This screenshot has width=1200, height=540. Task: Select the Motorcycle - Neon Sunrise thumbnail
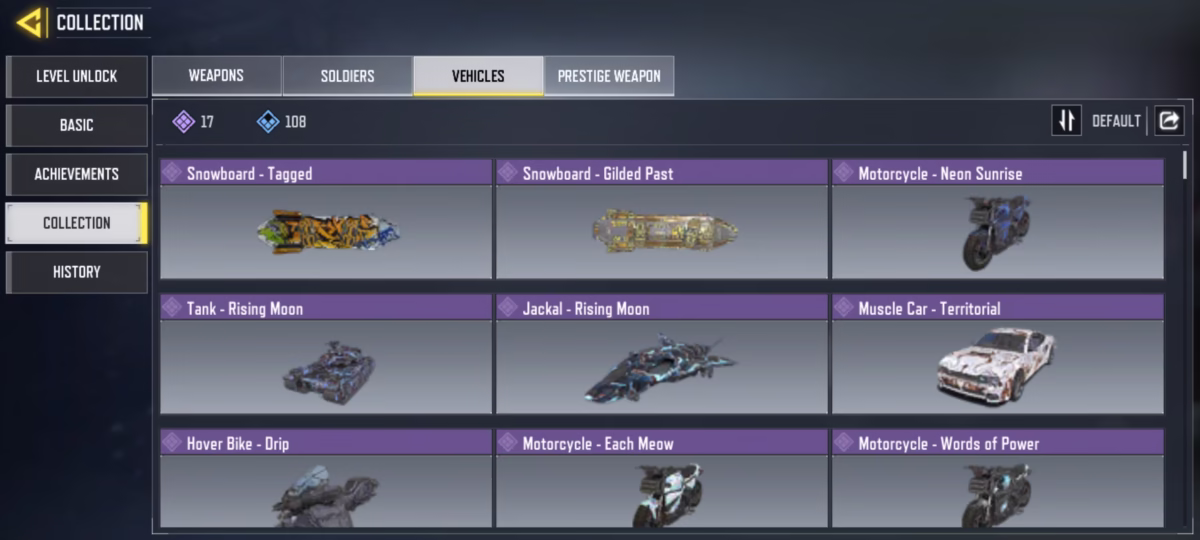pos(998,232)
